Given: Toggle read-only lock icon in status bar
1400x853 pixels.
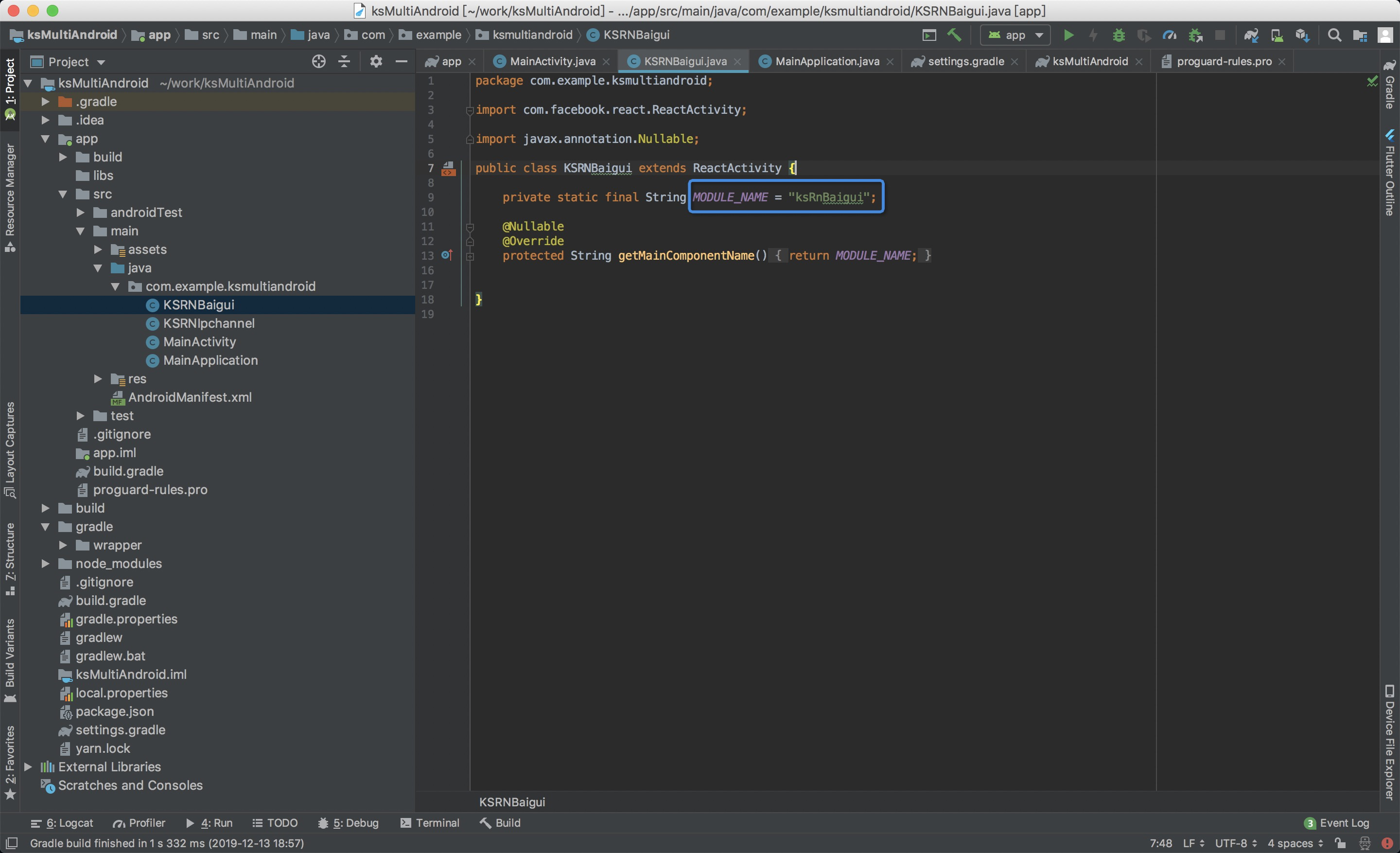Looking at the screenshot, I should tap(1340, 843).
